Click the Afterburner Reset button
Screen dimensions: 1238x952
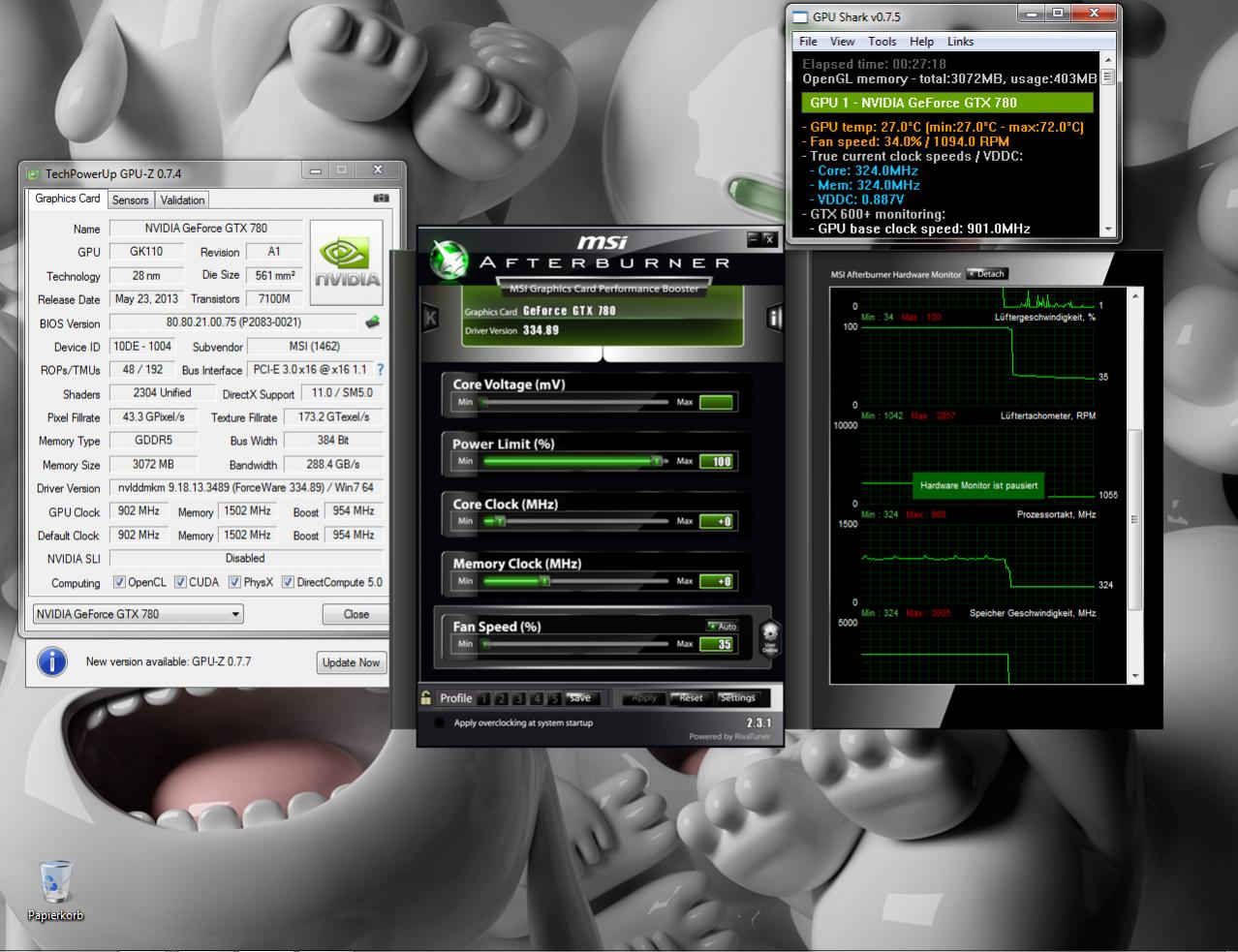tap(691, 697)
